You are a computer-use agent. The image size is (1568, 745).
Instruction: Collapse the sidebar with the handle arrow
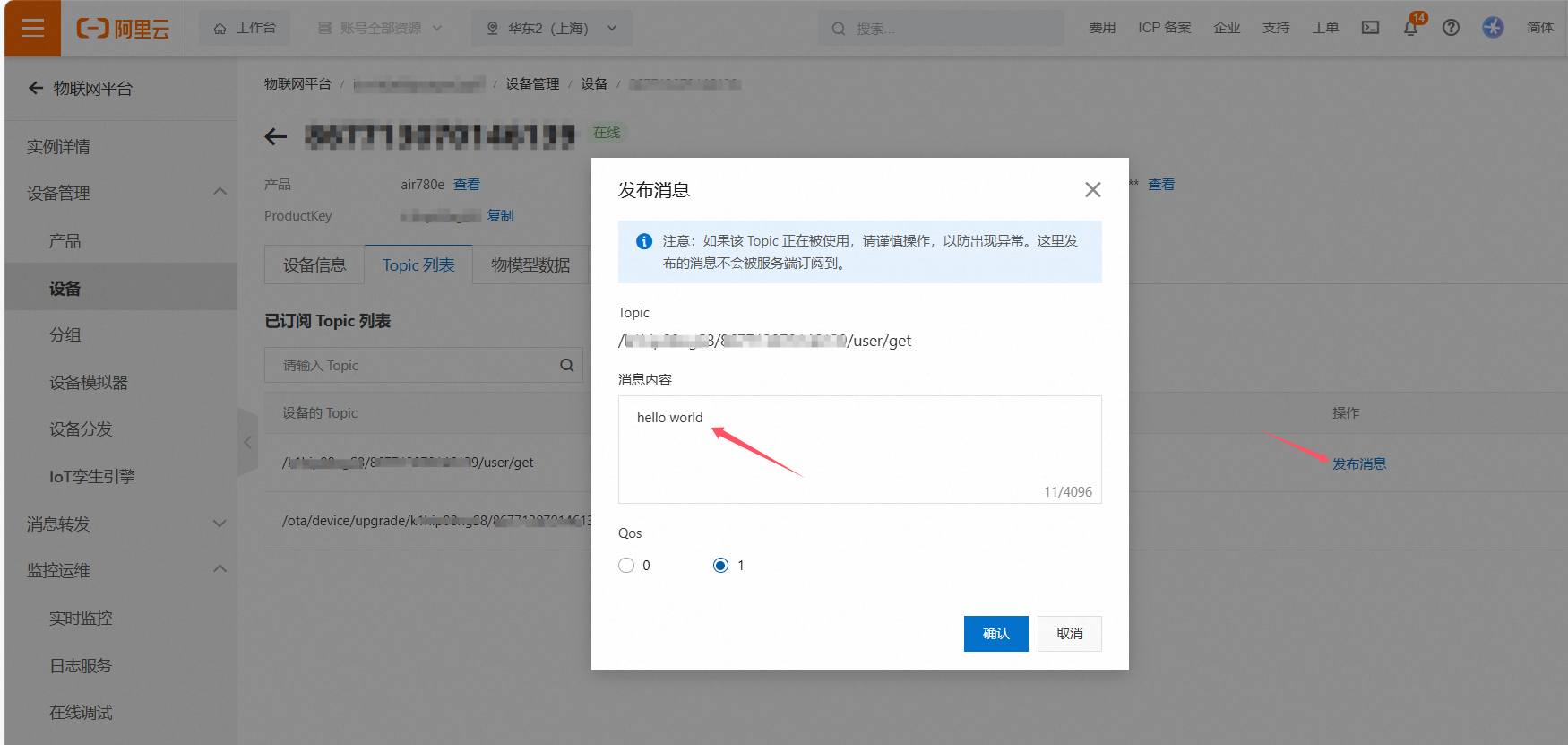tap(248, 442)
